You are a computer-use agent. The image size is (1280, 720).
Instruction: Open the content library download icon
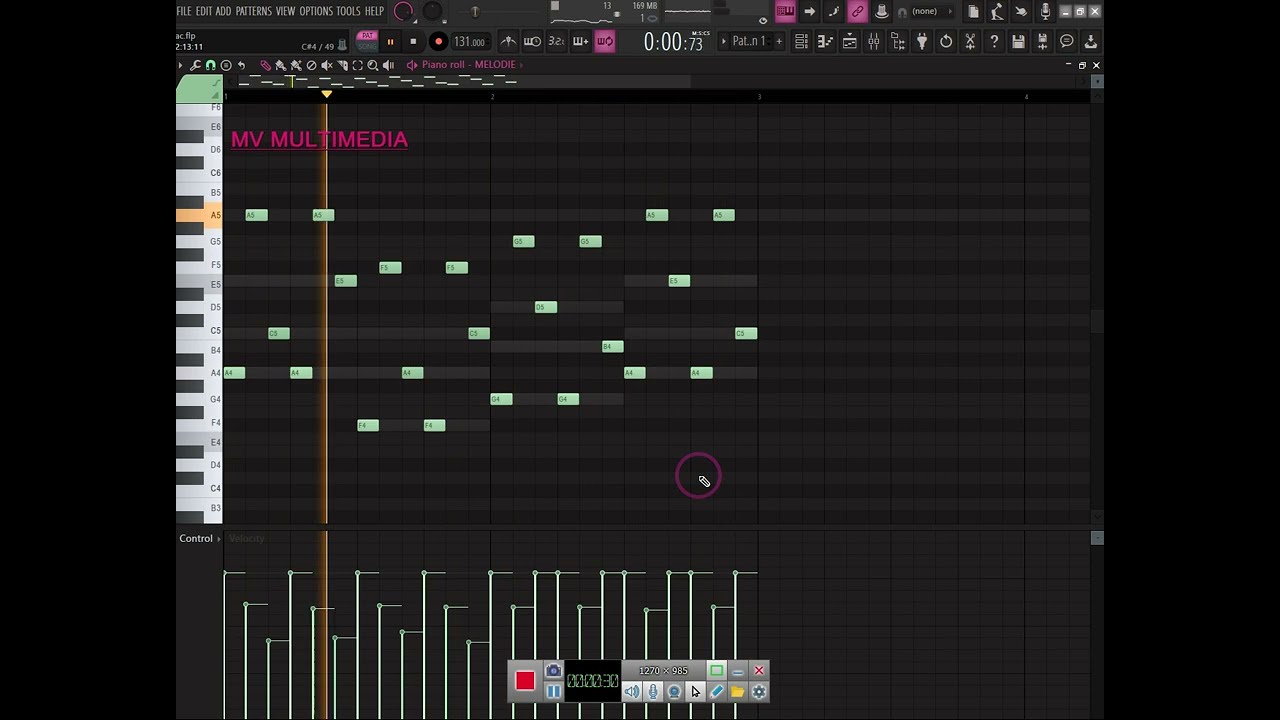[x=1091, y=41]
